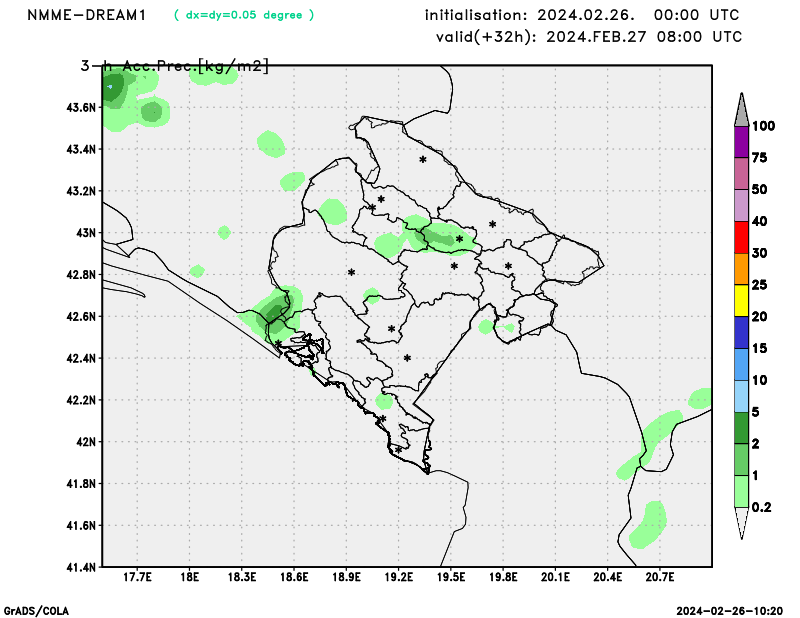The image size is (800, 618).
Task: Click the 42N latitude axis label
Action: [86, 442]
